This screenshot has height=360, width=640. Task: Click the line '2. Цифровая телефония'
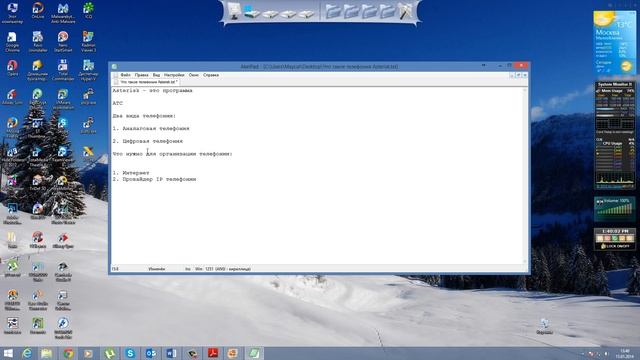148,141
